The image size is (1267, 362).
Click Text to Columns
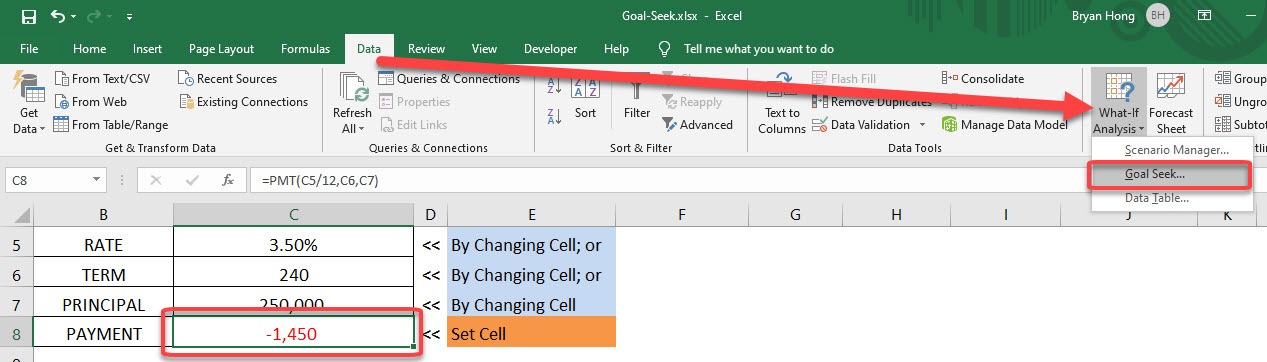(x=782, y=102)
